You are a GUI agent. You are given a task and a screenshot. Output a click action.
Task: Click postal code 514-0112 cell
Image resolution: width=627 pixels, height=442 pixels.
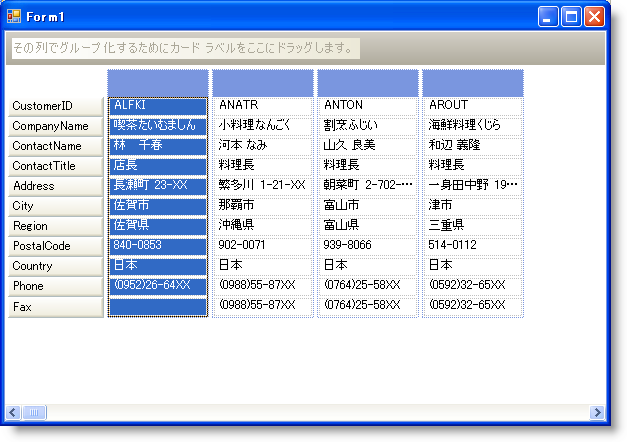473,246
